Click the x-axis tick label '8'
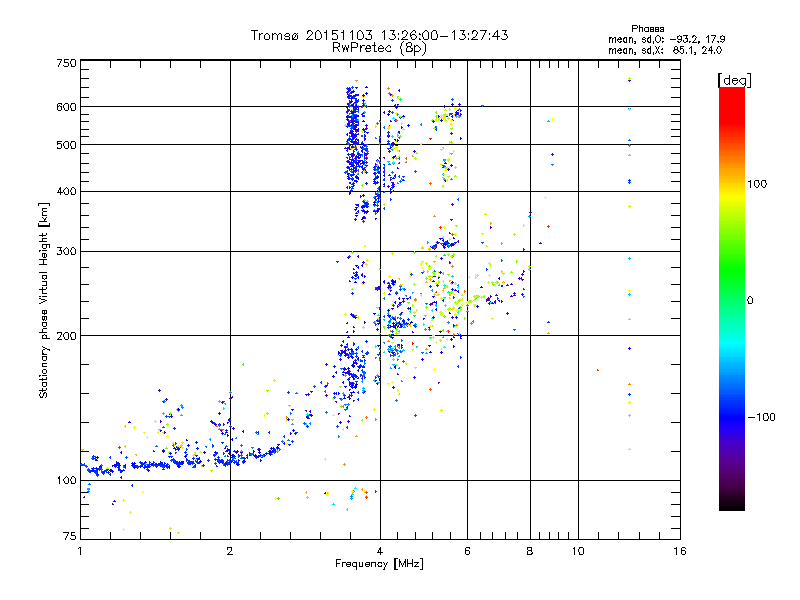 click(530, 551)
